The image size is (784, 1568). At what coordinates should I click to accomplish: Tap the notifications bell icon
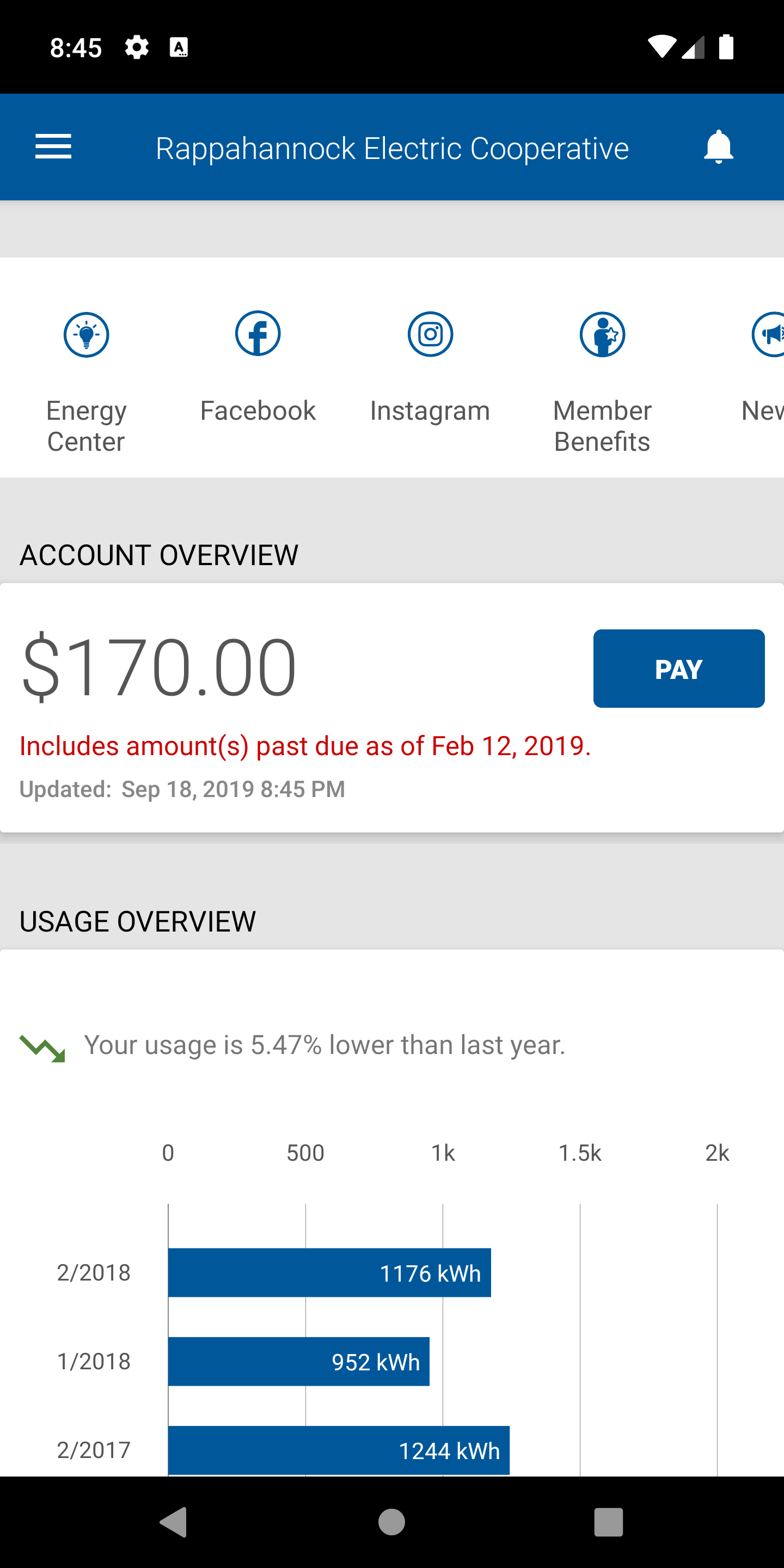[718, 146]
